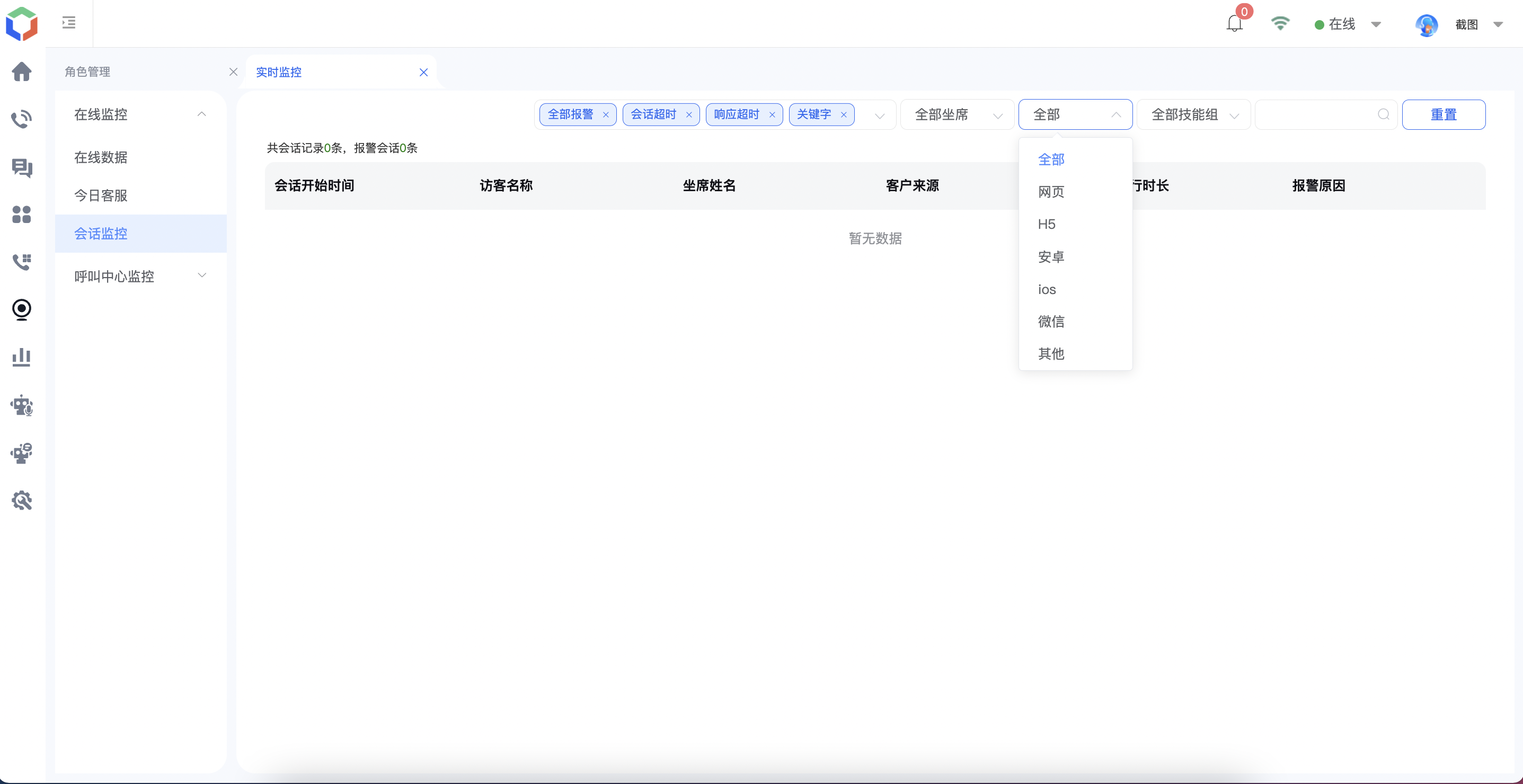
Task: Open the phone call icon in sidebar
Action: 22,119
